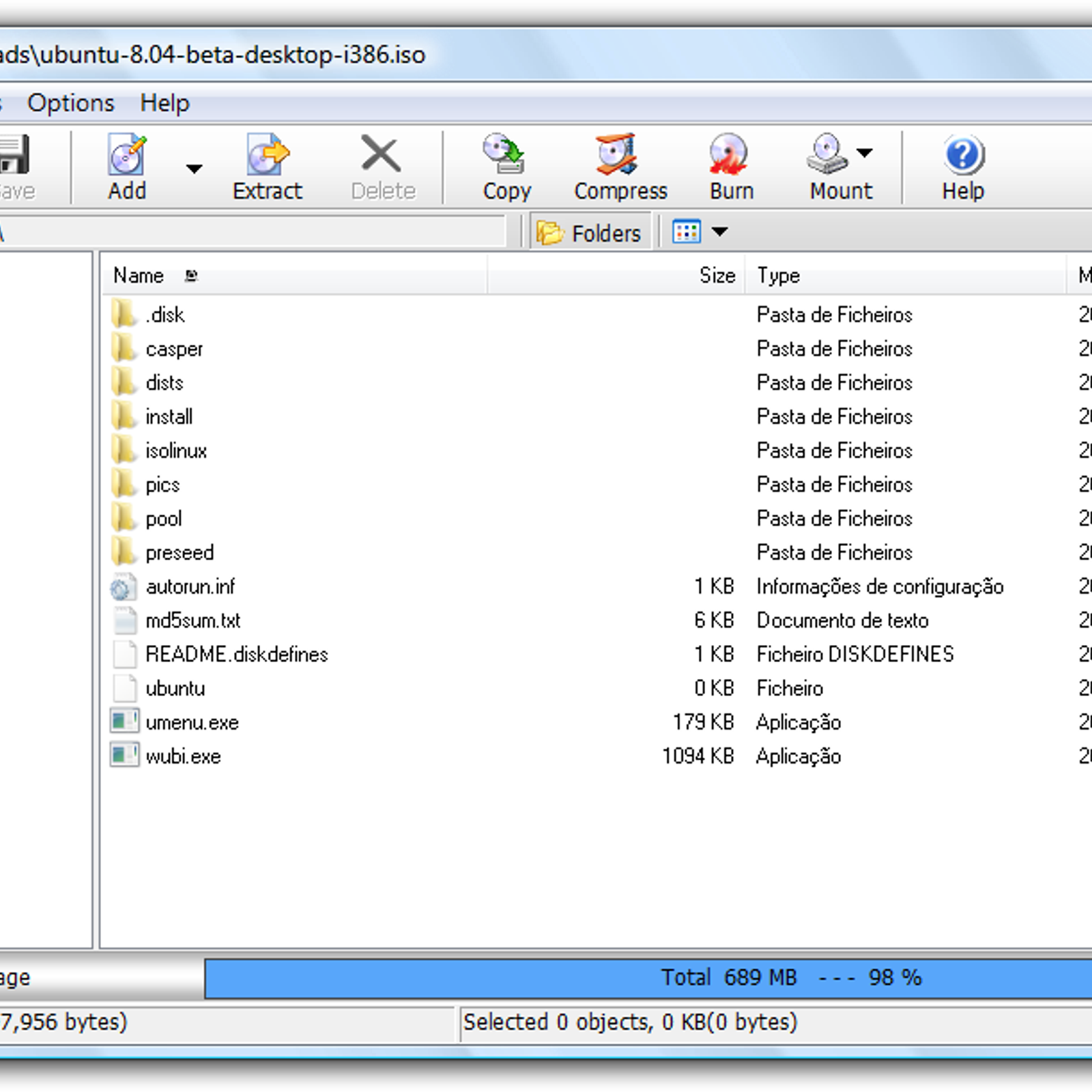Screen dimensions: 1092x1092
Task: Click the Add toolbar icon
Action: click(x=128, y=155)
